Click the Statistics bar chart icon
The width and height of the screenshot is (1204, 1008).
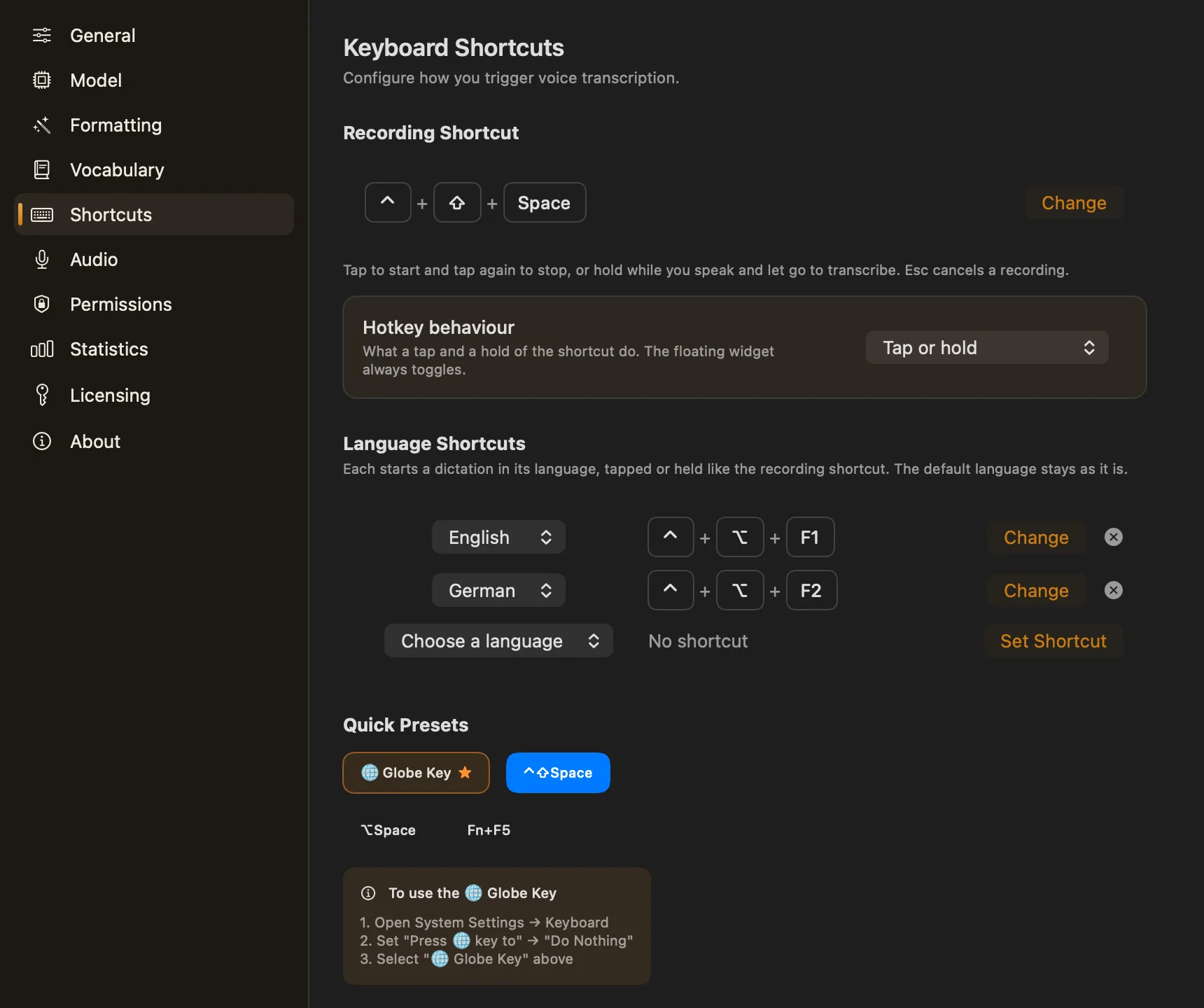42,349
